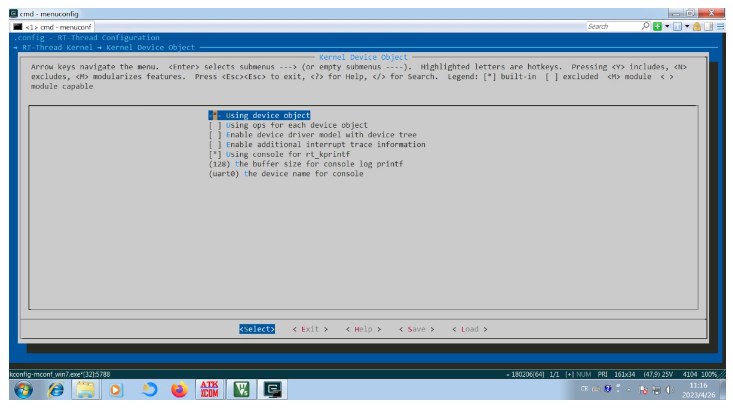Click the 1/1 console count in status bar
The image size is (733, 408).
[x=554, y=374]
